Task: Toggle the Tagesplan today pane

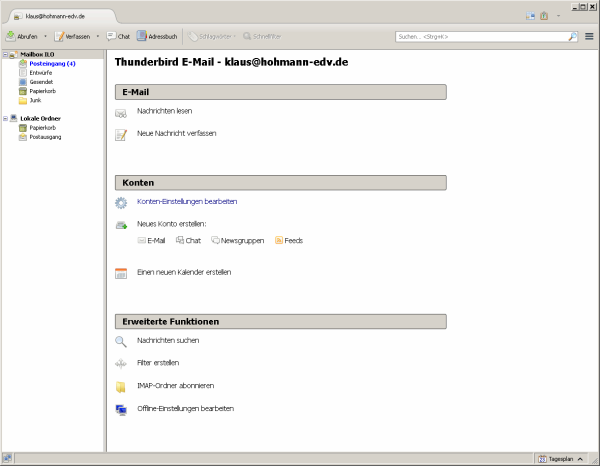Action: click(560, 459)
